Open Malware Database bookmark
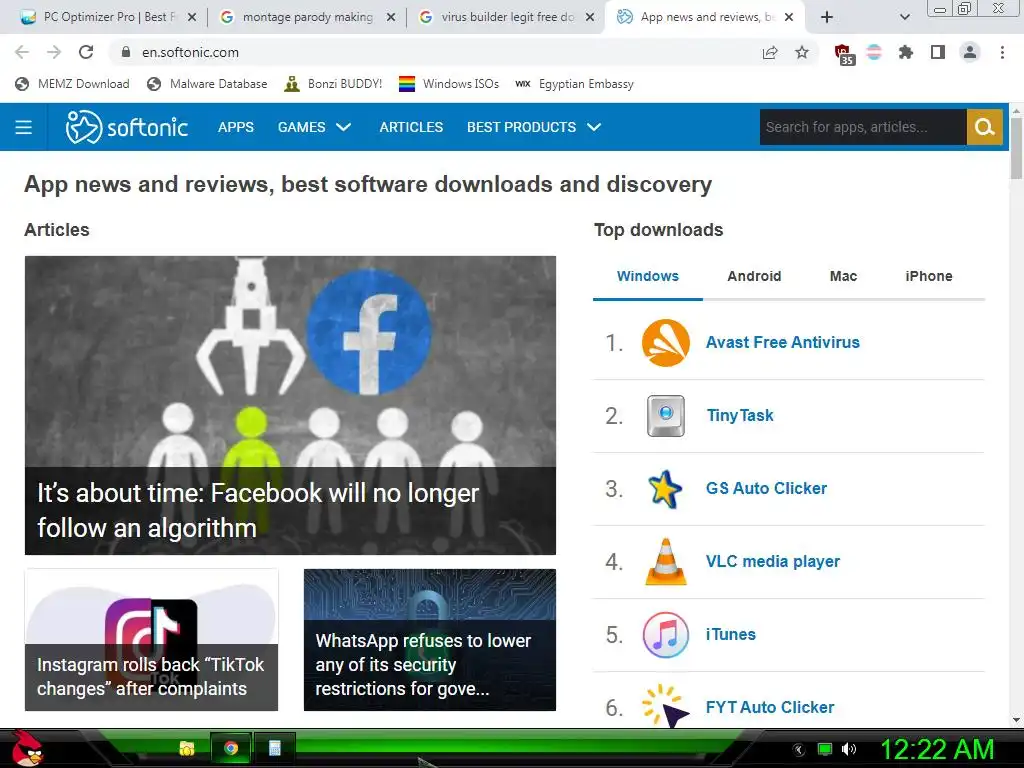The height and width of the screenshot is (768, 1024). tap(208, 84)
